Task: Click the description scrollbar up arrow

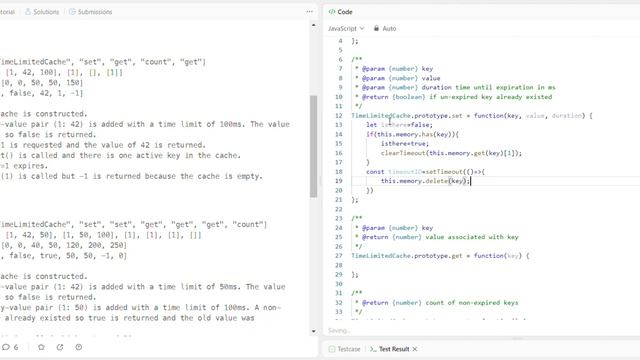Action: click(313, 25)
